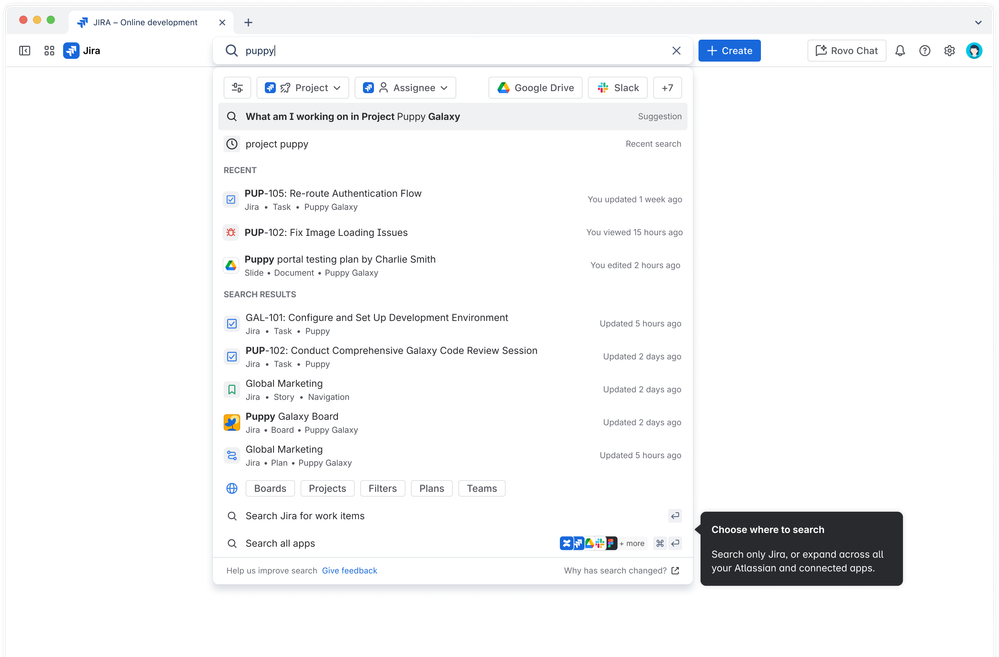Close the JIRA browser tab
The image size is (999, 657).
tap(222, 22)
